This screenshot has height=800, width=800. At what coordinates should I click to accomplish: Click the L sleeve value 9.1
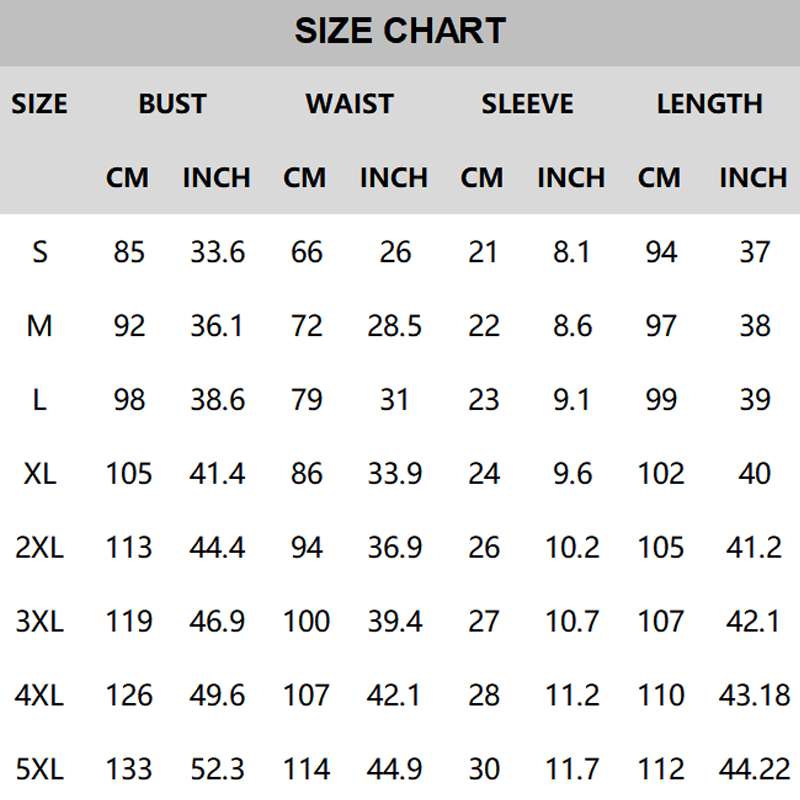coord(571,400)
